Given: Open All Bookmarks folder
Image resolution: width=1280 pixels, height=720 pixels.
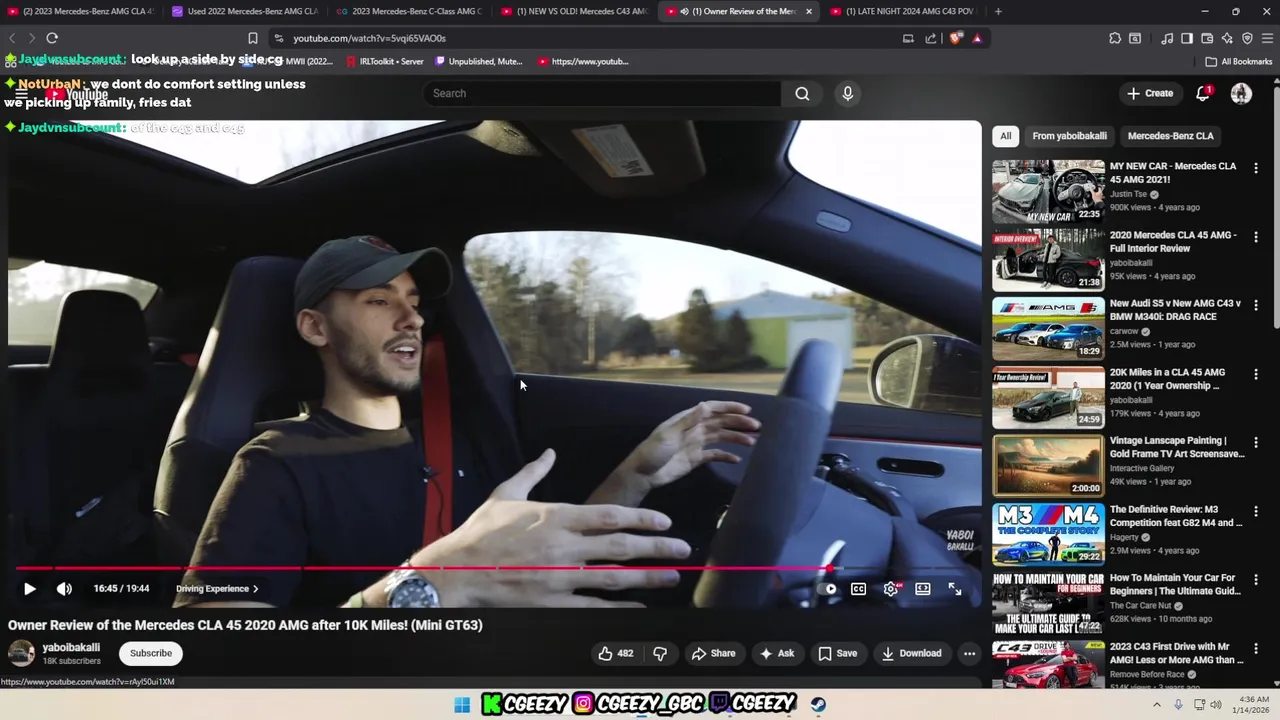Looking at the screenshot, I should [x=1238, y=61].
